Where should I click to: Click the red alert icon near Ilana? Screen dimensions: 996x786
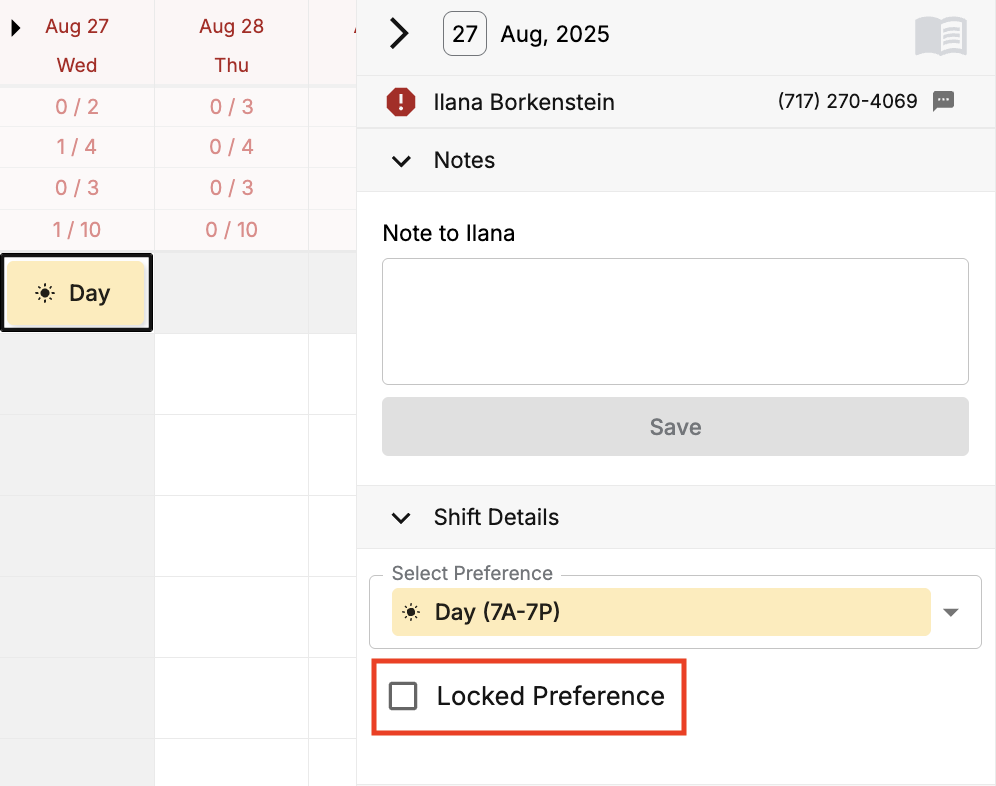(401, 102)
